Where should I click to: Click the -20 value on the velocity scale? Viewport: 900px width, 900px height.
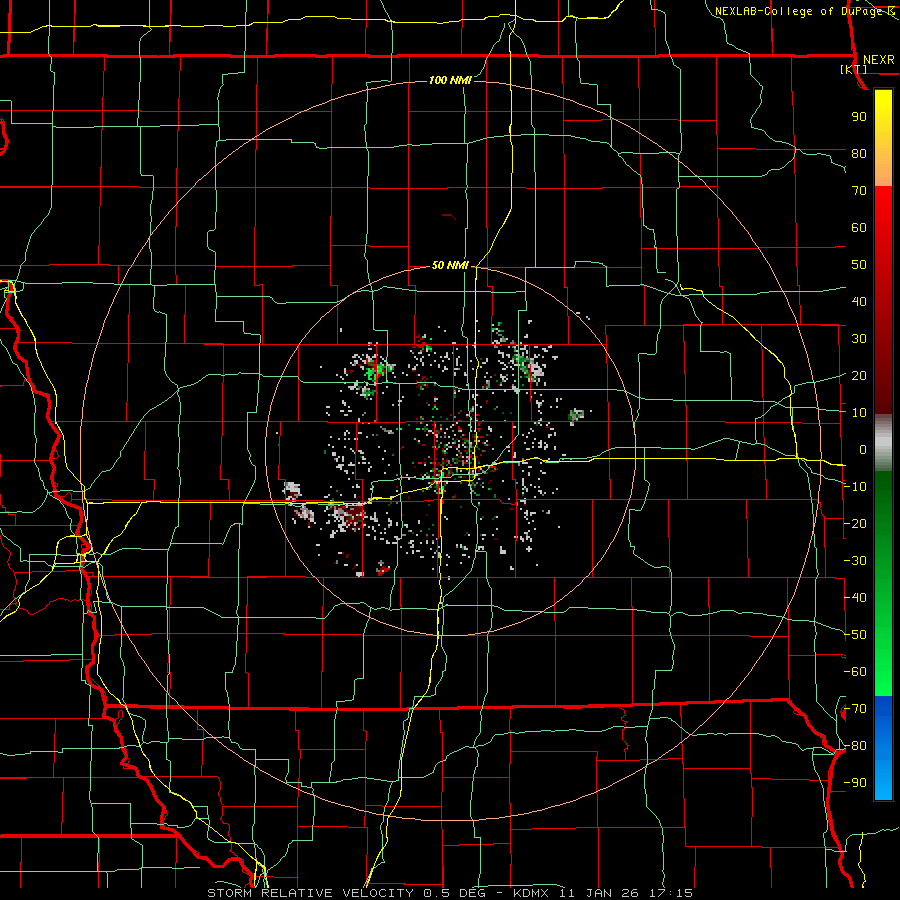(x=855, y=524)
